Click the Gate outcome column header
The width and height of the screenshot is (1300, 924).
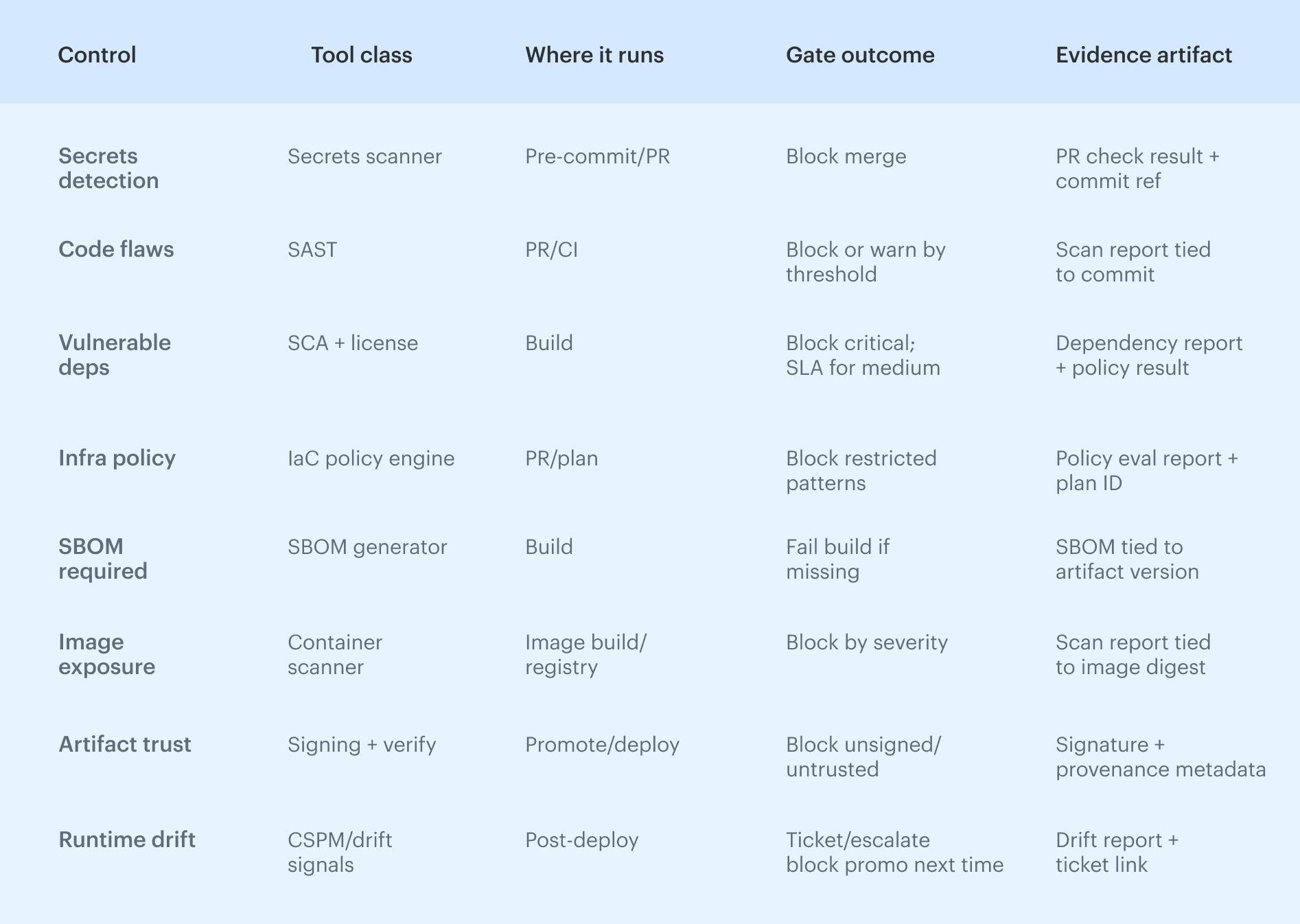tap(860, 55)
